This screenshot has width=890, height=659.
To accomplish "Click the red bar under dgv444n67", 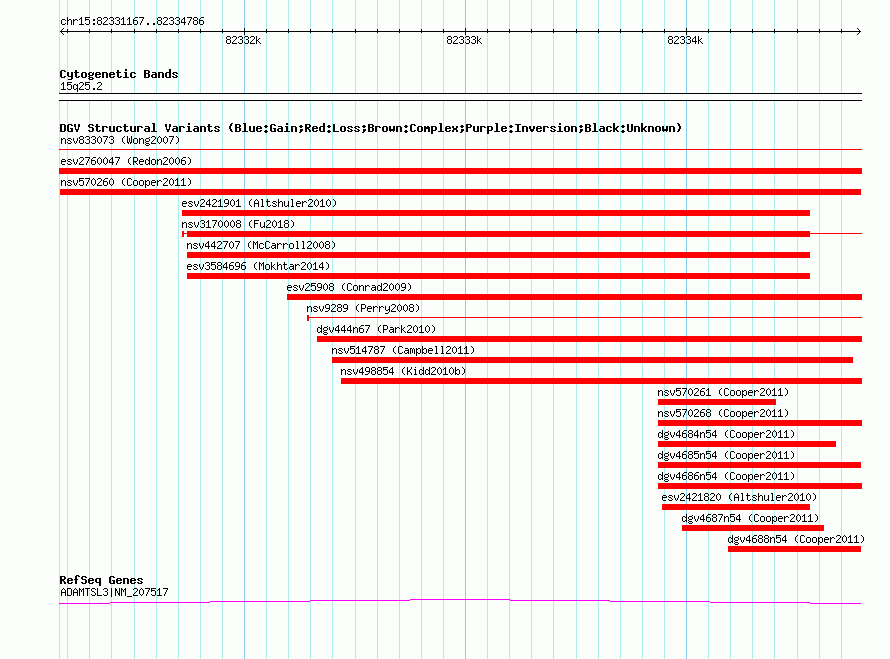I will 589,339.
